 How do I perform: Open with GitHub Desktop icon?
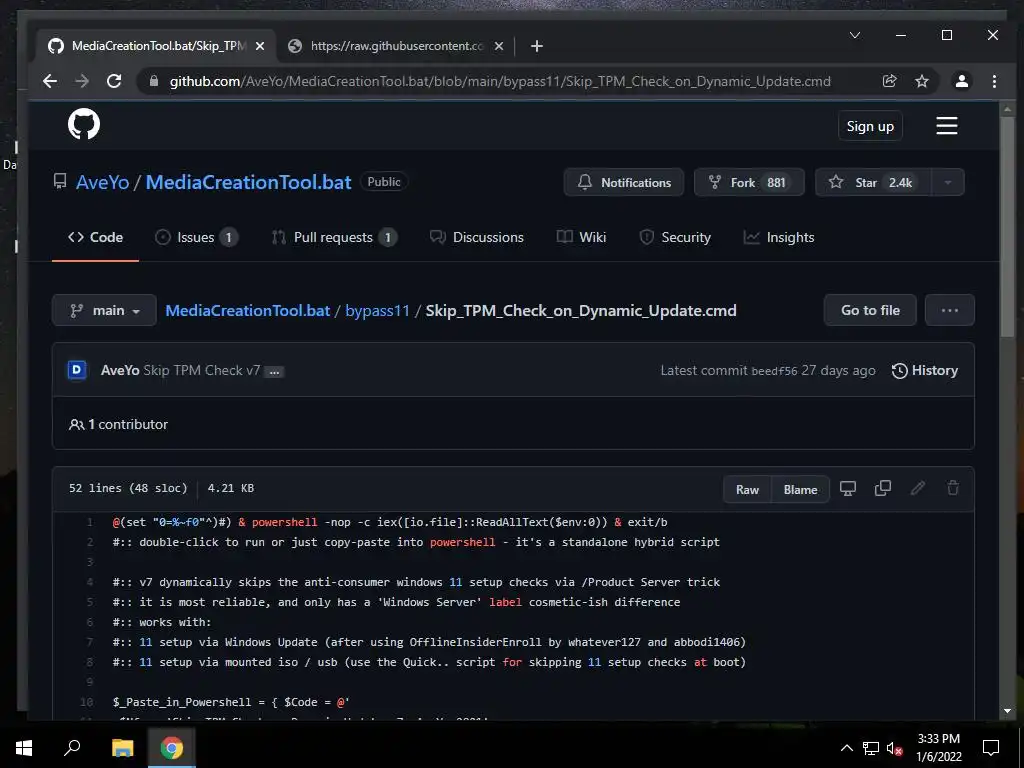848,488
